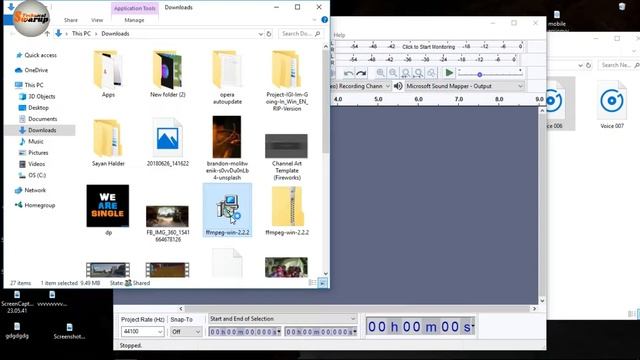Image resolution: width=640 pixels, height=360 pixels.
Task: Click the Up arrow in Downloads explorer
Action: [47, 33]
